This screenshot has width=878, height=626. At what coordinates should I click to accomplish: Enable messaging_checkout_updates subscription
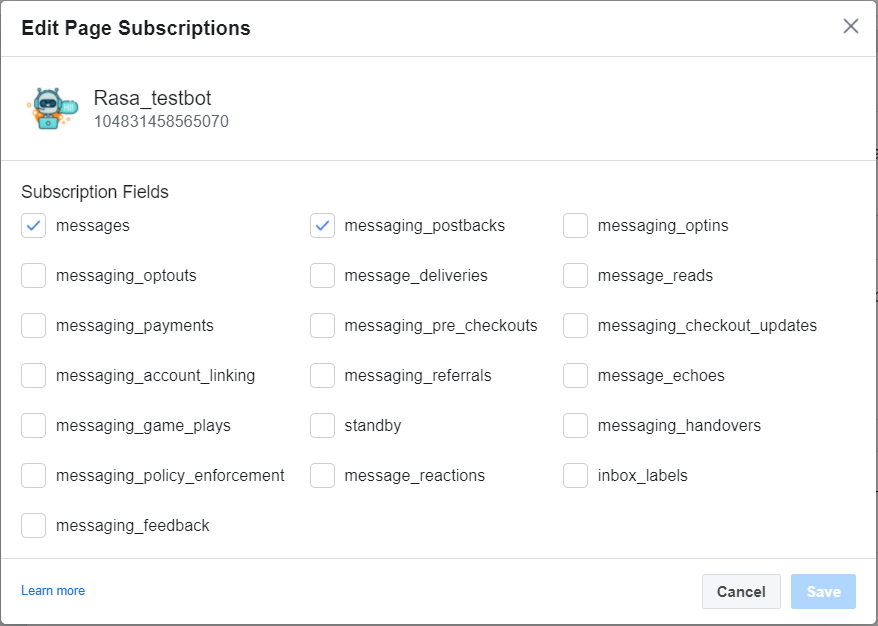click(x=575, y=326)
